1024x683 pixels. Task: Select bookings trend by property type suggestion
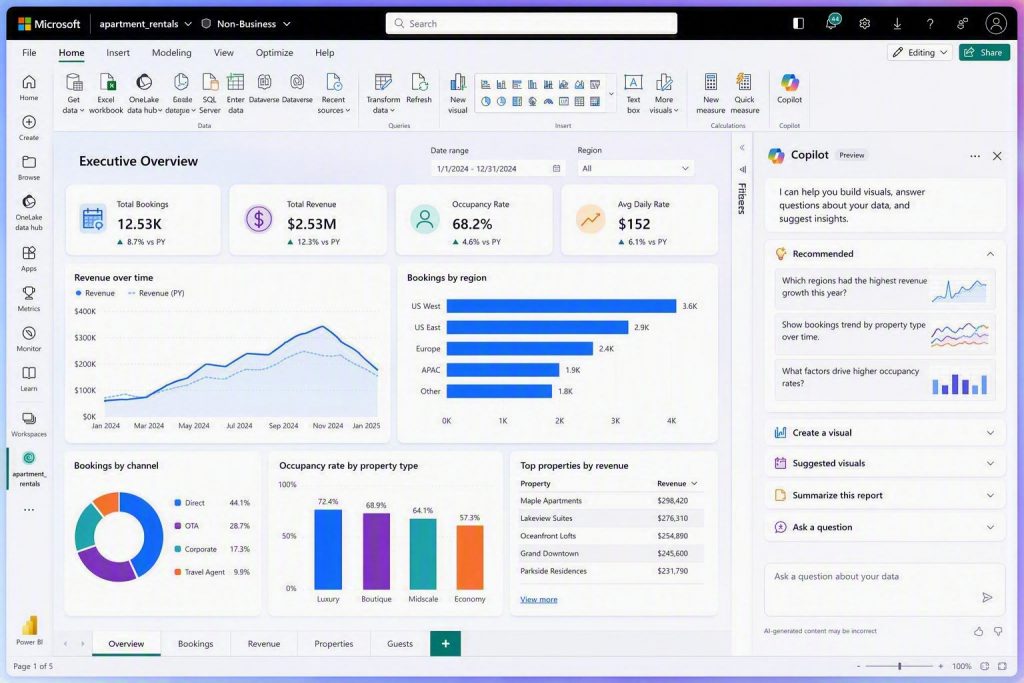click(885, 332)
